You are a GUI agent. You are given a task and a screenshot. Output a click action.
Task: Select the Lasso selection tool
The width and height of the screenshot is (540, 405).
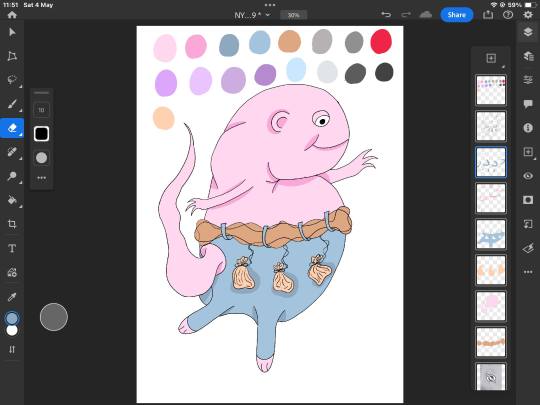[12, 80]
